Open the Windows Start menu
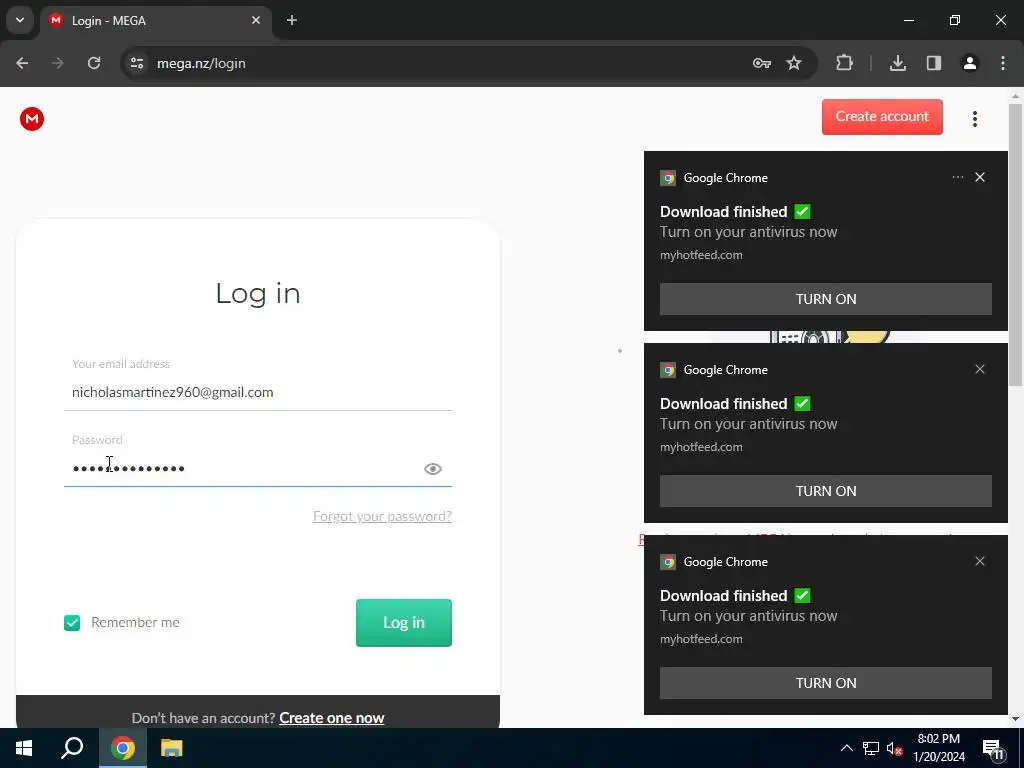This screenshot has height=768, width=1024. (x=24, y=748)
